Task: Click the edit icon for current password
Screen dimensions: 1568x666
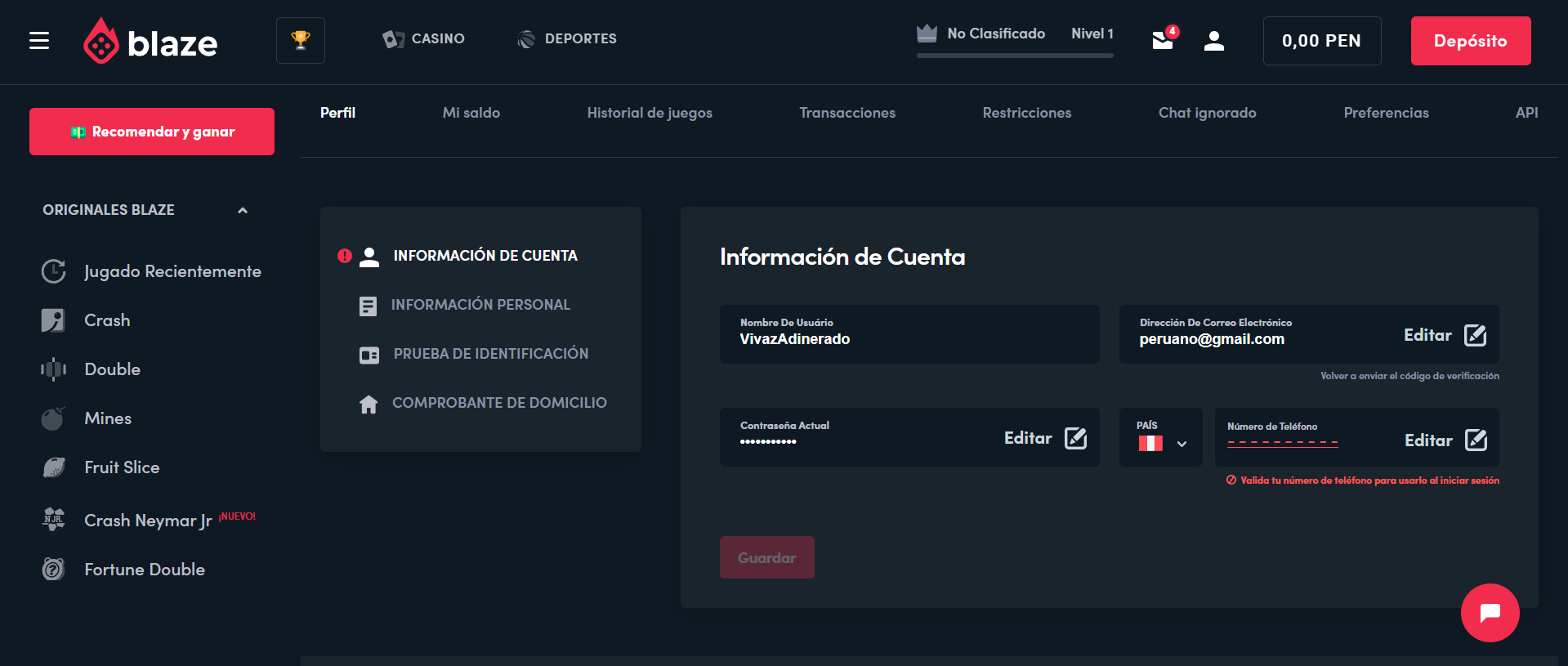Action: coord(1075,438)
